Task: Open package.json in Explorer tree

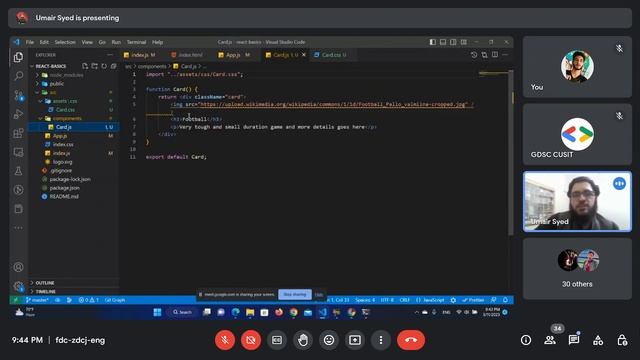Action: [64, 188]
